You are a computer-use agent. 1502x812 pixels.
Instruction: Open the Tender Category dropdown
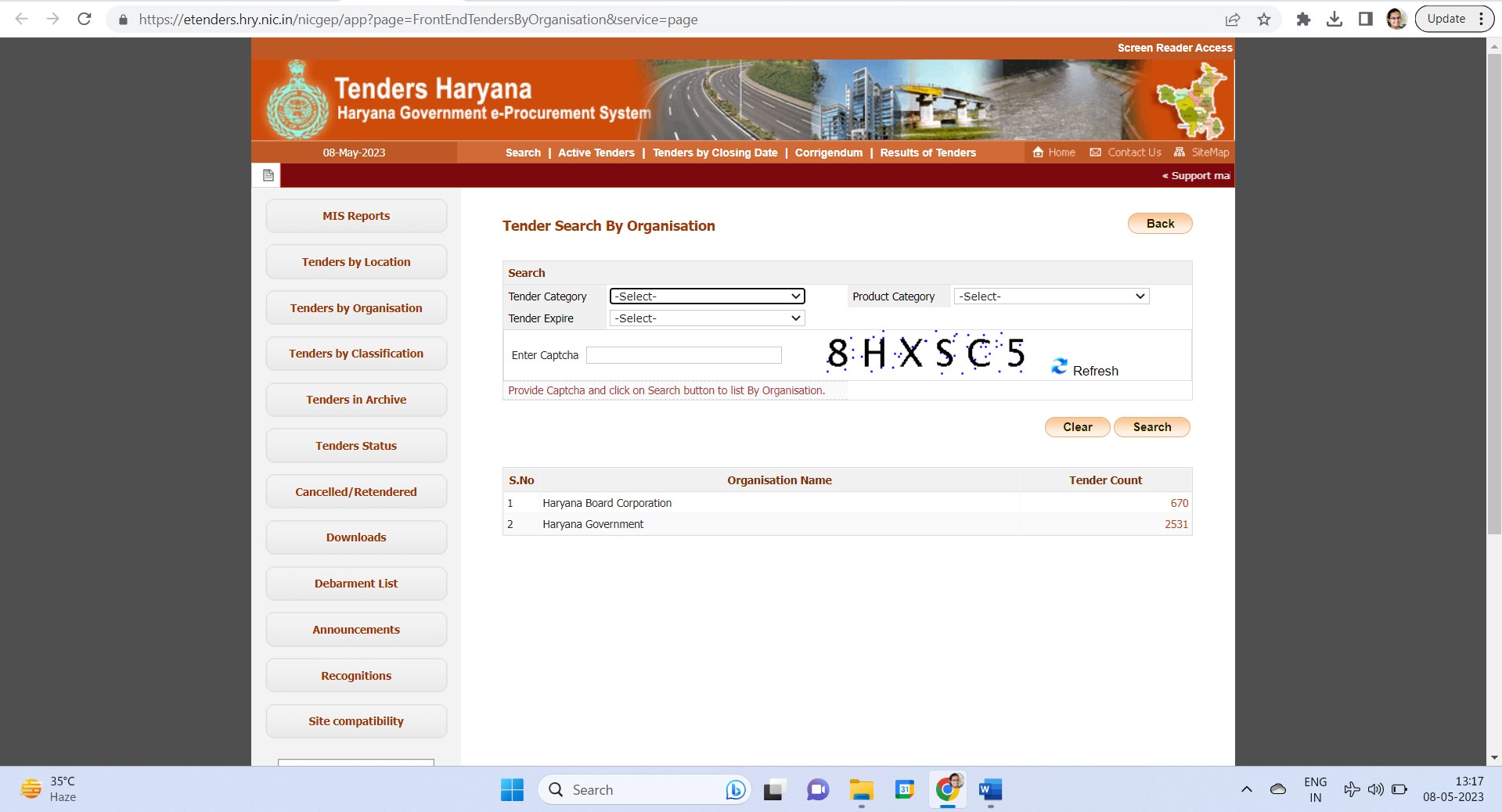click(707, 296)
